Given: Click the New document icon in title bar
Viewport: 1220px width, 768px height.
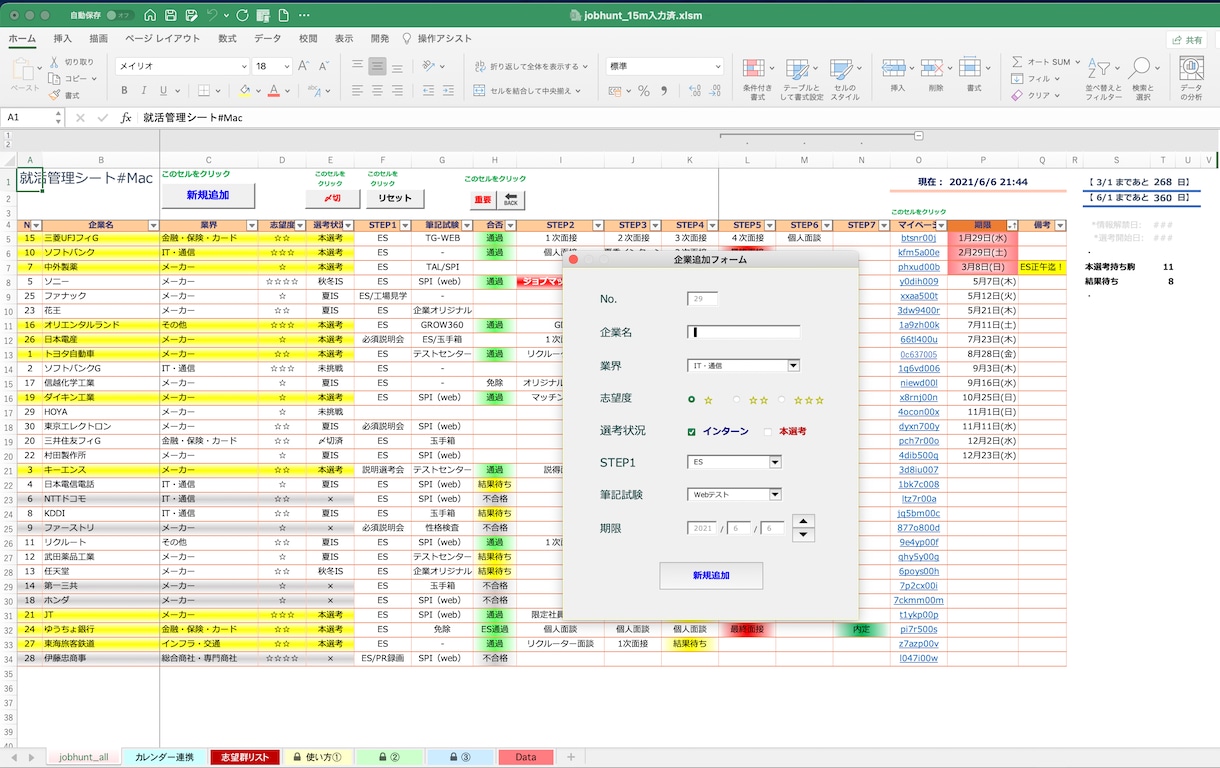Looking at the screenshot, I should click(284, 15).
